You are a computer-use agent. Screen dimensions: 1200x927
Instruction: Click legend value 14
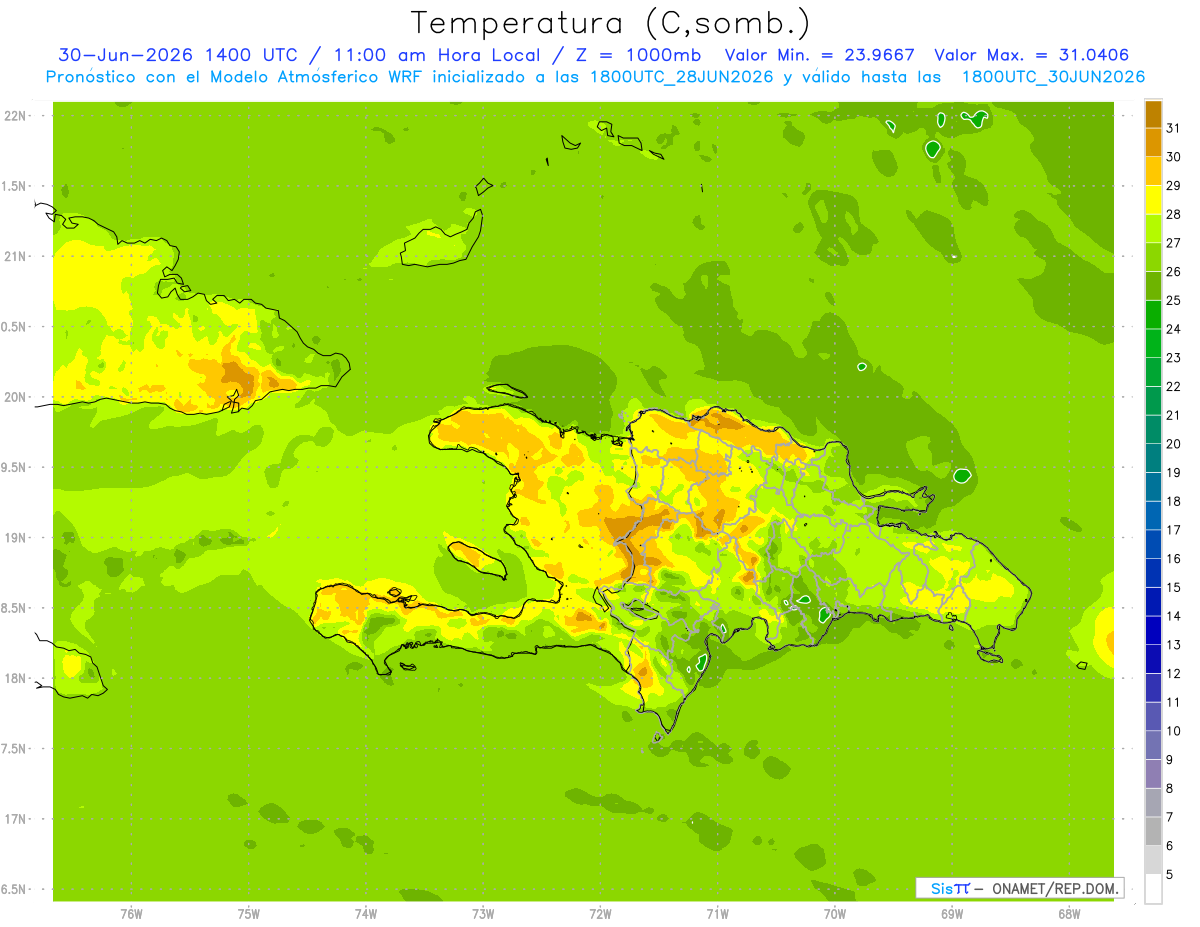[x=1174, y=616]
